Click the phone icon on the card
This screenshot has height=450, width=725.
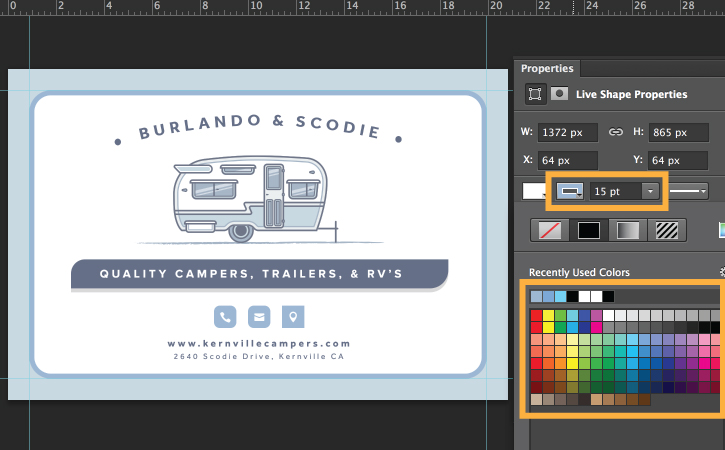(225, 317)
